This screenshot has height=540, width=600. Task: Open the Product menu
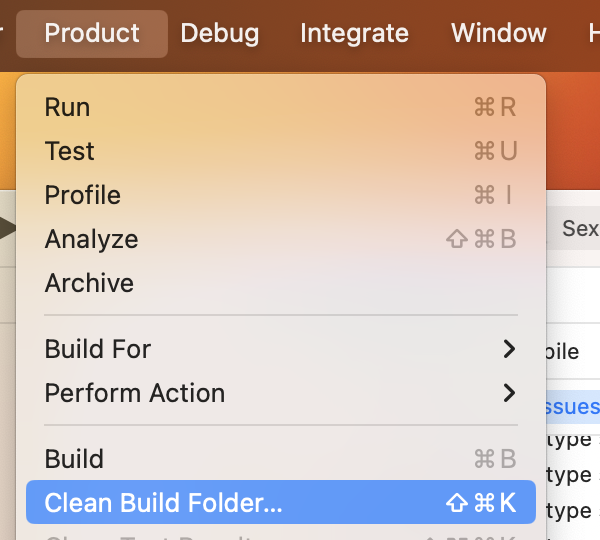92,33
